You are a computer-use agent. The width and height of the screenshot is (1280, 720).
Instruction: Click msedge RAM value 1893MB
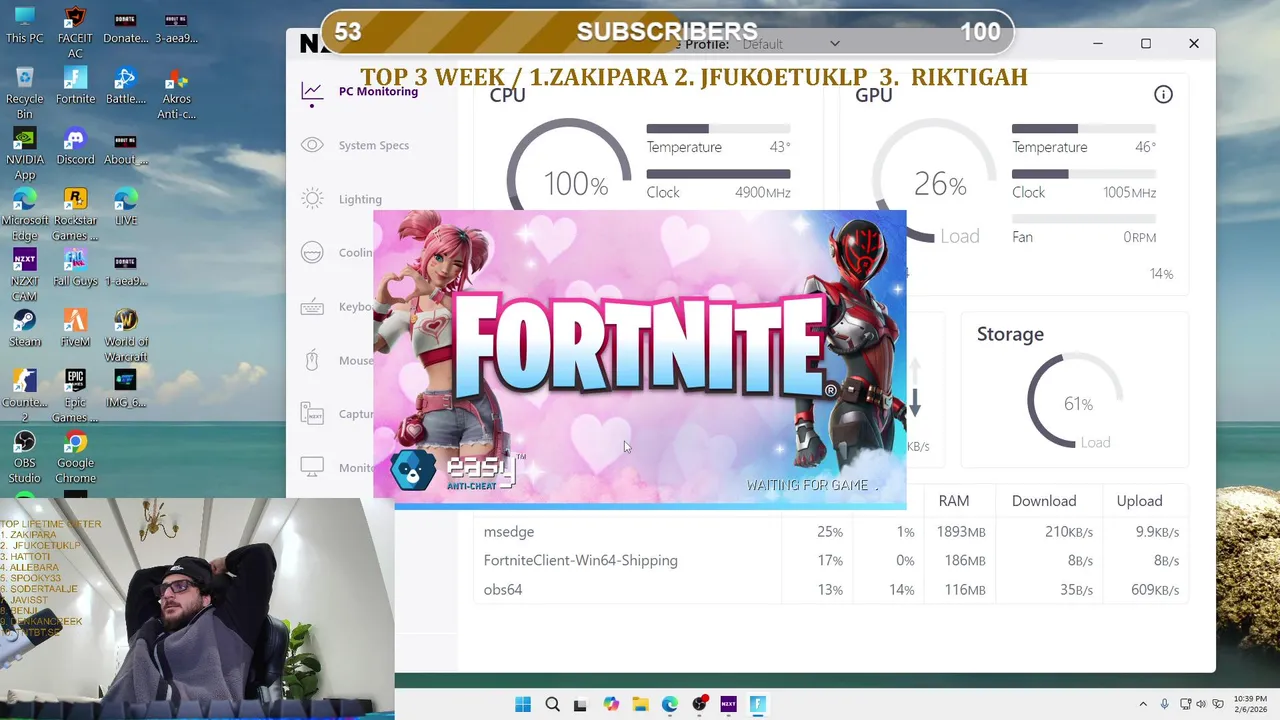click(x=959, y=532)
